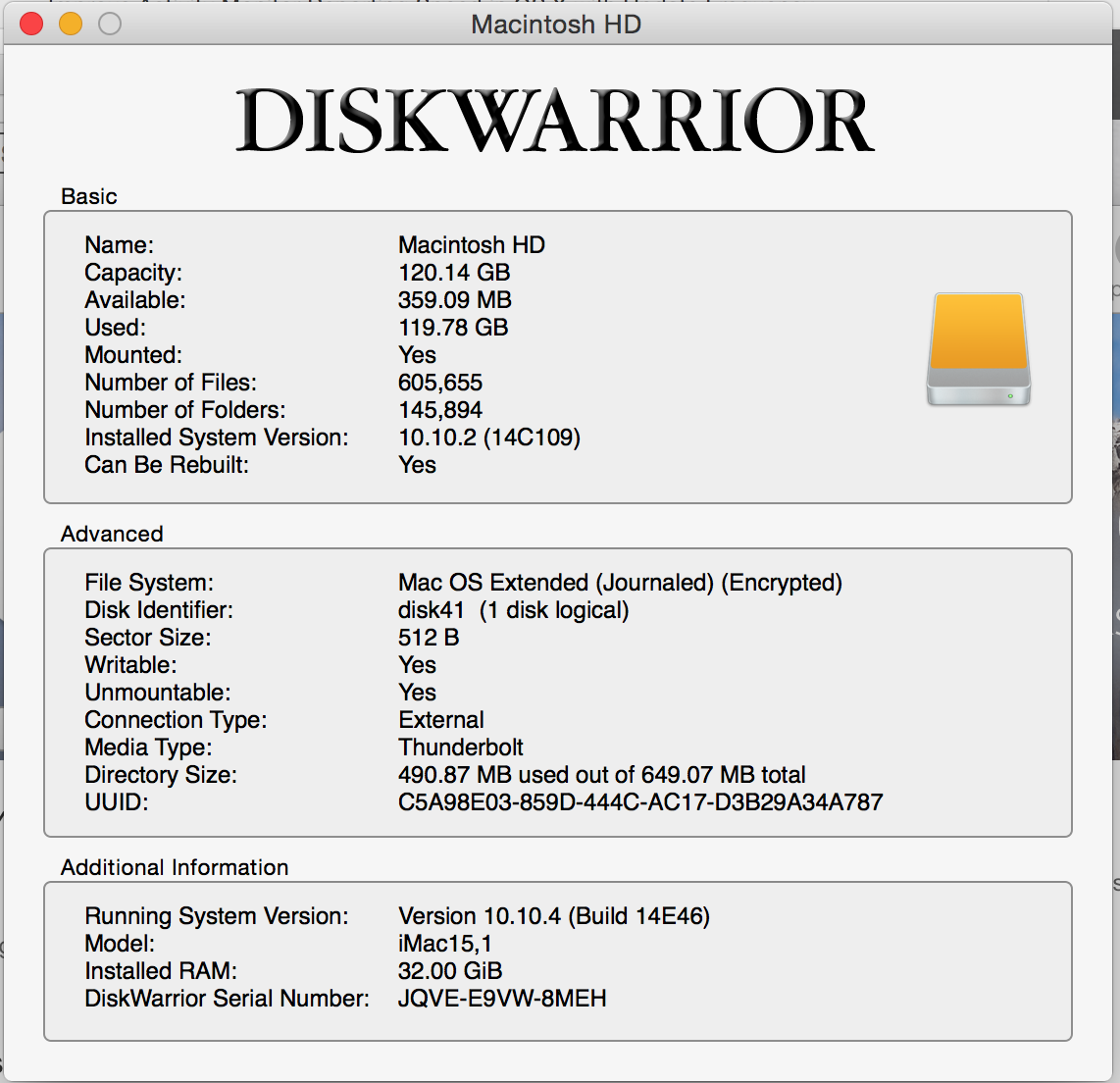Select the model value iMac15,1
The width and height of the screenshot is (1120, 1083).
445,944
